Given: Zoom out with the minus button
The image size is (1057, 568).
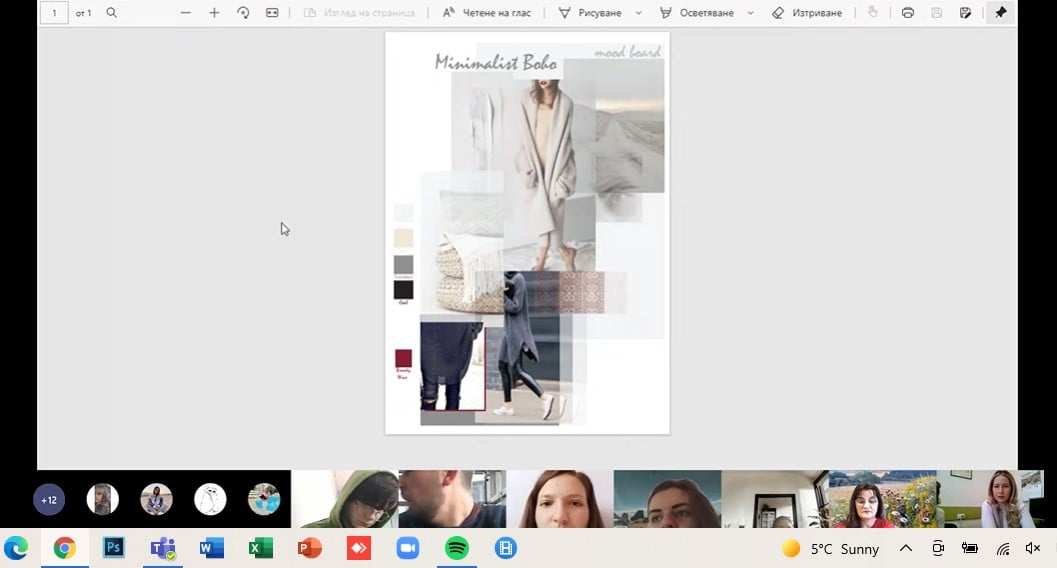Looking at the screenshot, I should 186,13.
